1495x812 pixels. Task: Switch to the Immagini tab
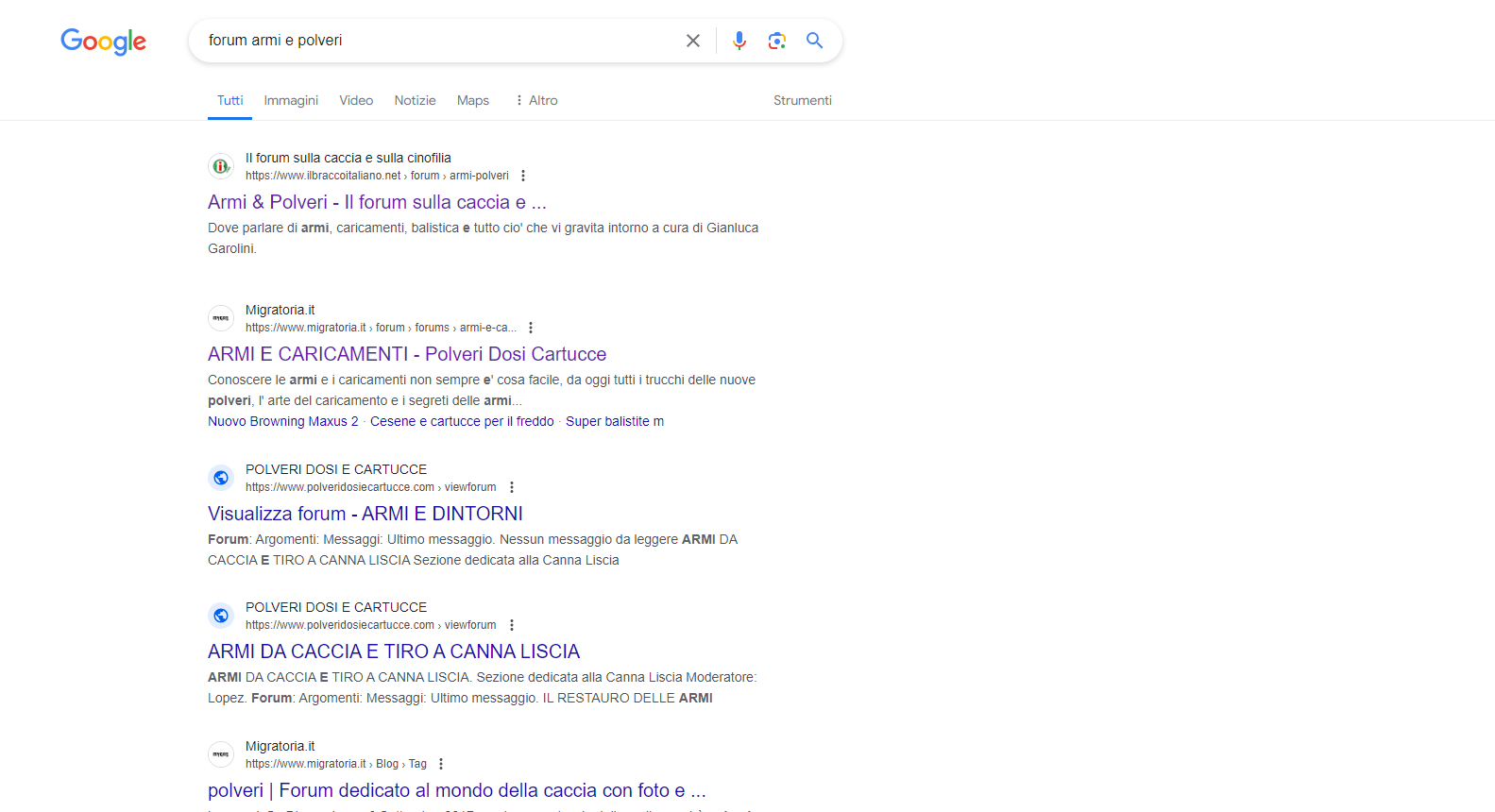coord(291,100)
